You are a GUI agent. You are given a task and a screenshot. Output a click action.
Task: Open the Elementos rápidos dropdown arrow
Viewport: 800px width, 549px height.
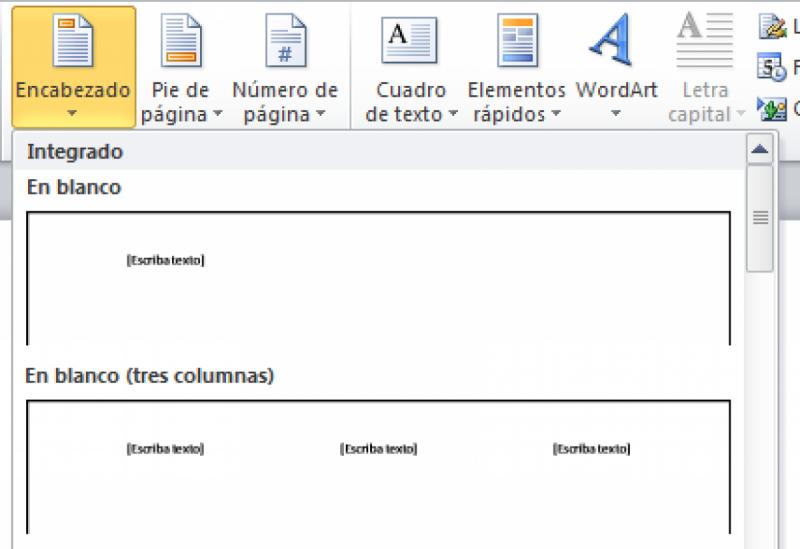tap(555, 115)
